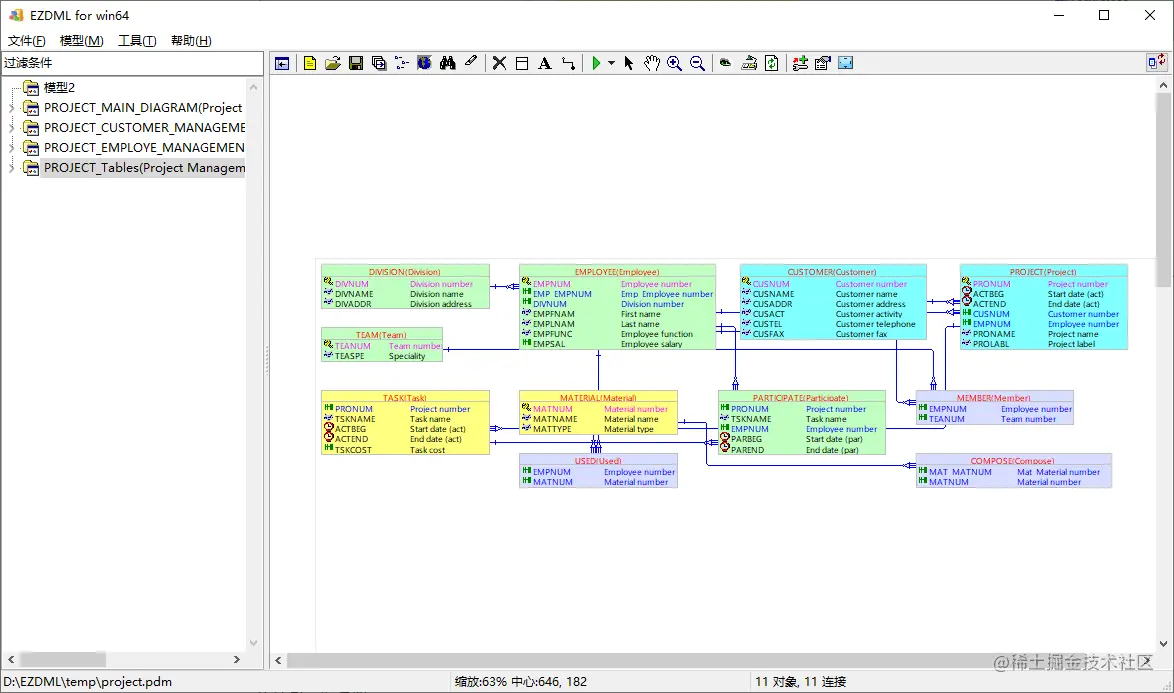Open a file using the folder icon
The image size is (1174, 693).
click(x=332, y=64)
